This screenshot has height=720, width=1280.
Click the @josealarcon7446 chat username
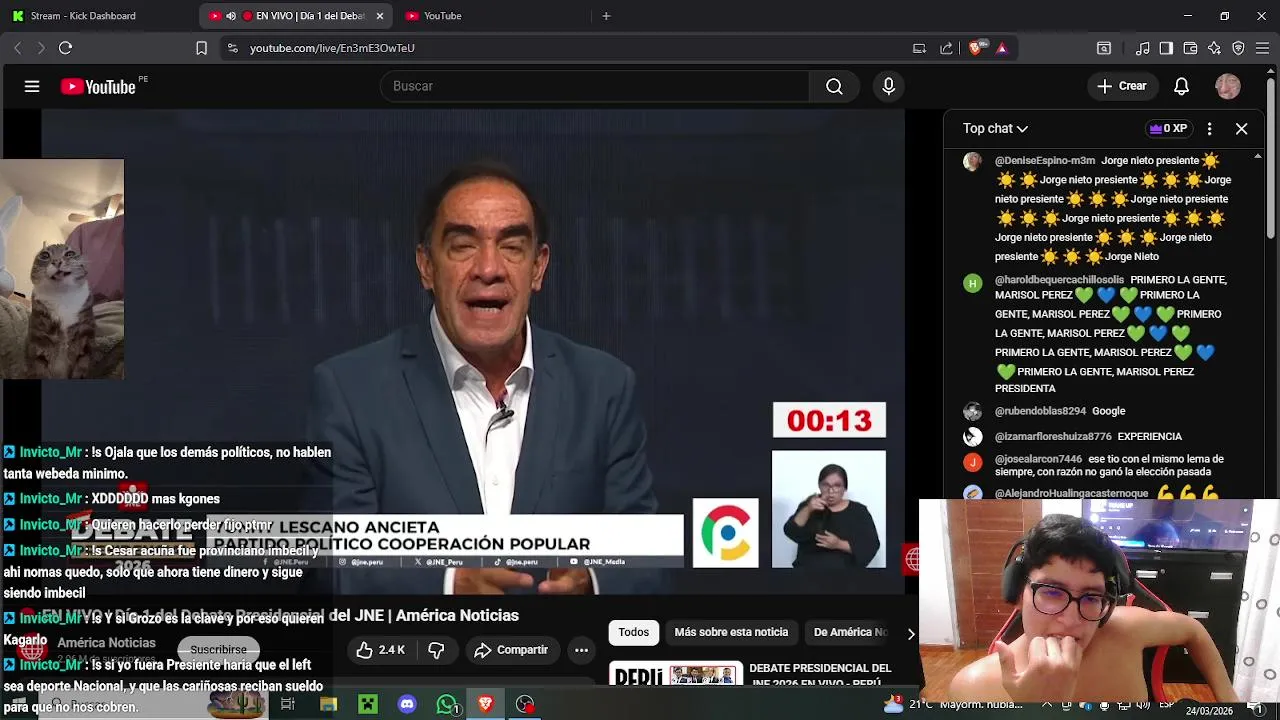[x=1038, y=459]
